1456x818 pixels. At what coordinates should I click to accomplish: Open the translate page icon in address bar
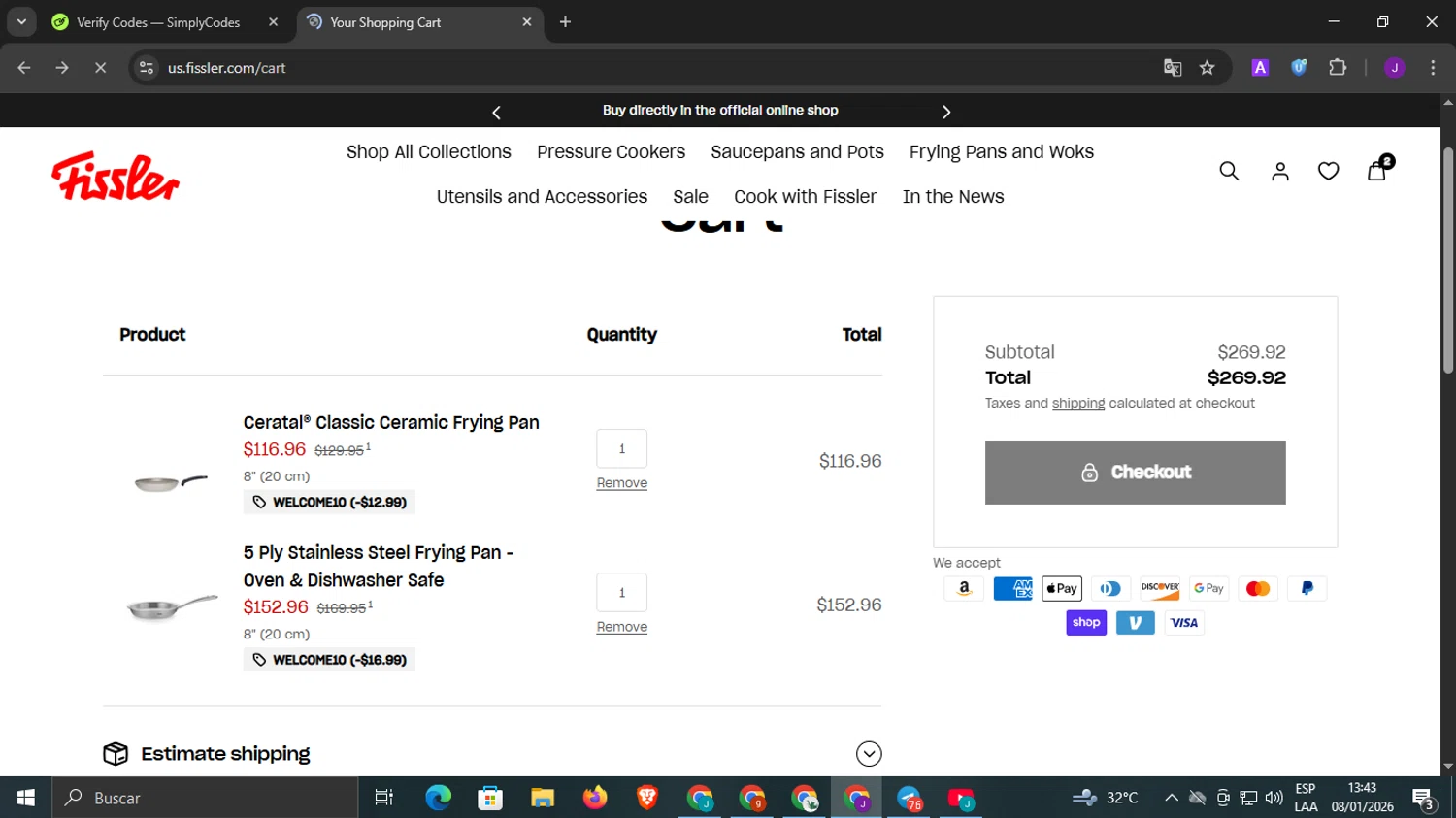[1173, 68]
